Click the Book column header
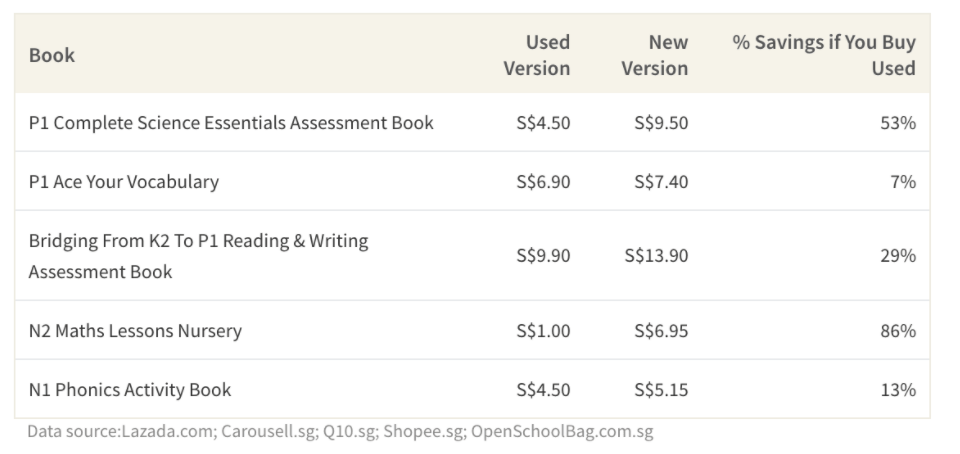 (x=52, y=55)
